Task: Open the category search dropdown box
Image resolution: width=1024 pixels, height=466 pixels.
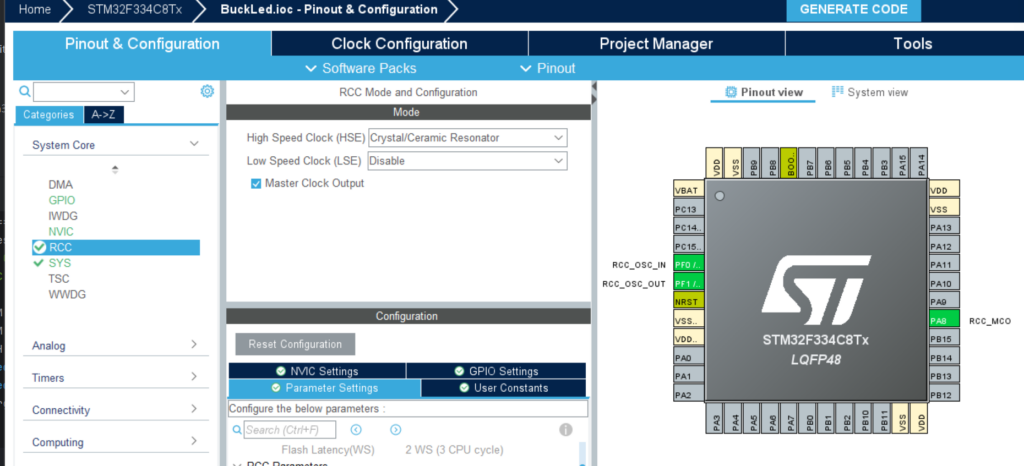Action: [84, 91]
